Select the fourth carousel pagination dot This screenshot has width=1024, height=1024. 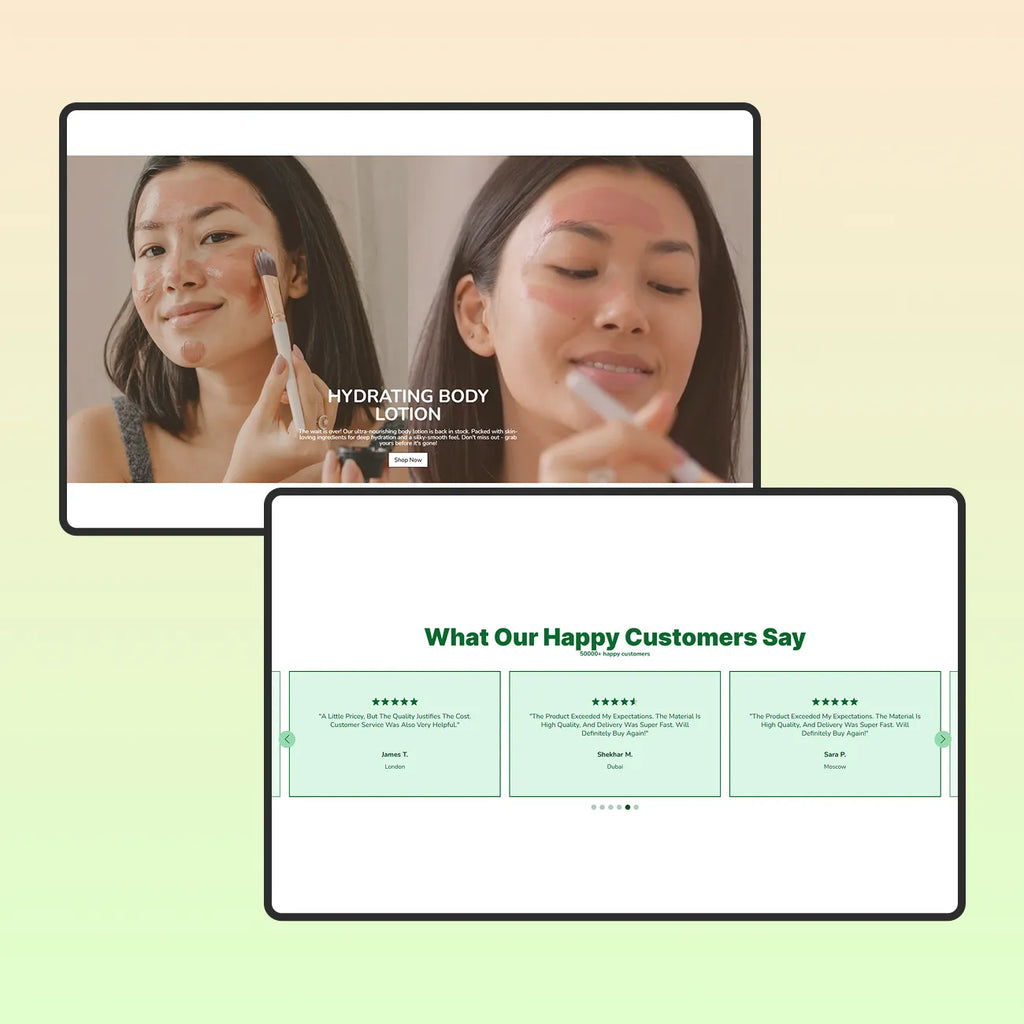pos(619,807)
